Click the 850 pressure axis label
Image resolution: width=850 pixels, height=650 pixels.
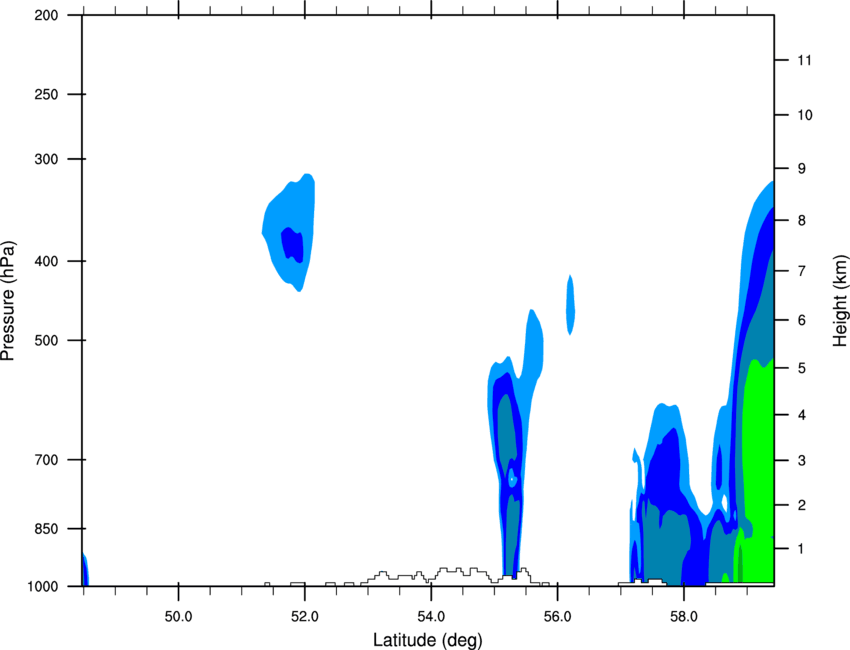coord(46,529)
